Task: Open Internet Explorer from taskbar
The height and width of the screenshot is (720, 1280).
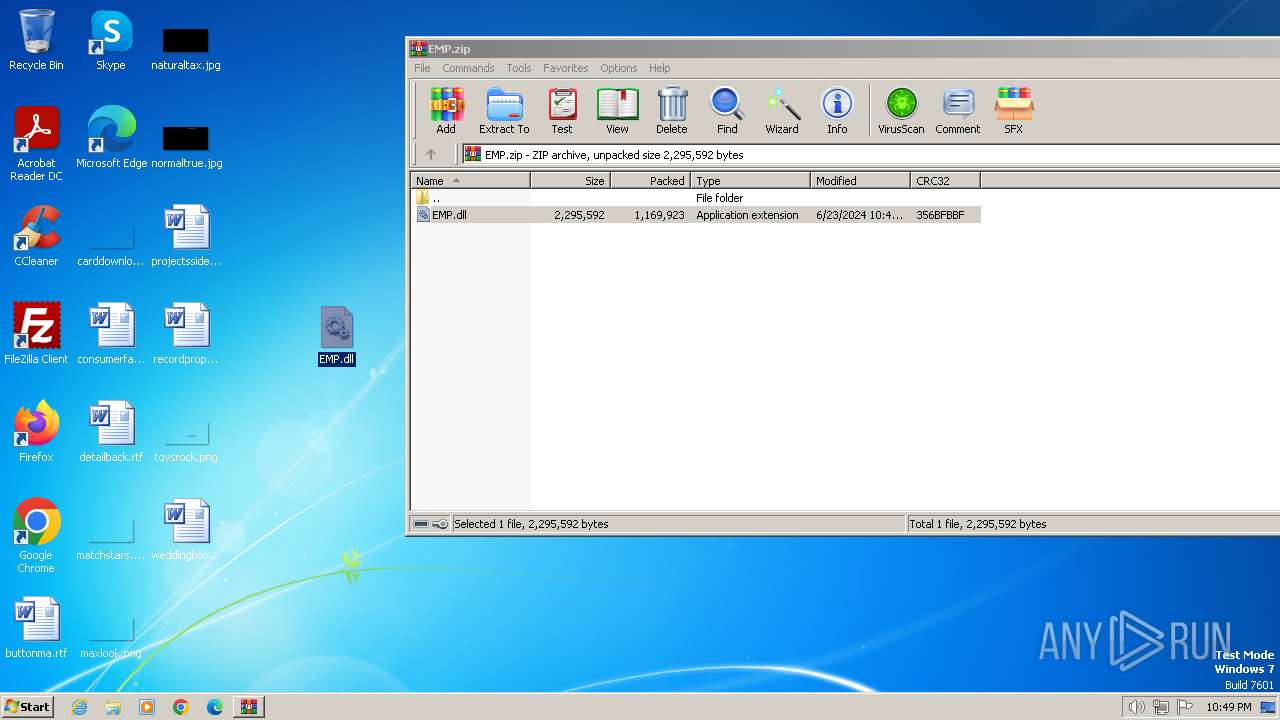Action: pos(79,707)
